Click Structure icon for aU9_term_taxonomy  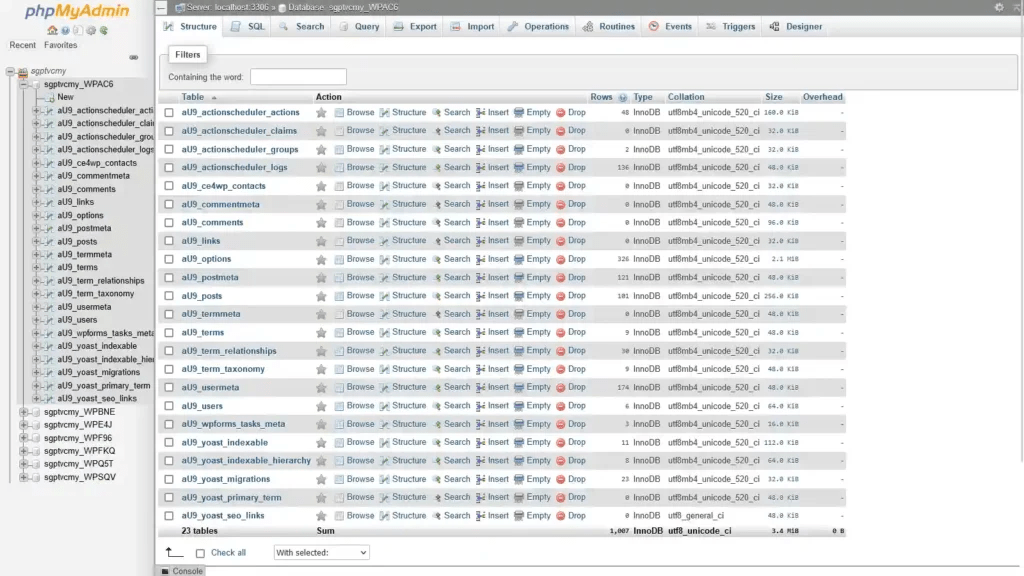(x=384, y=369)
